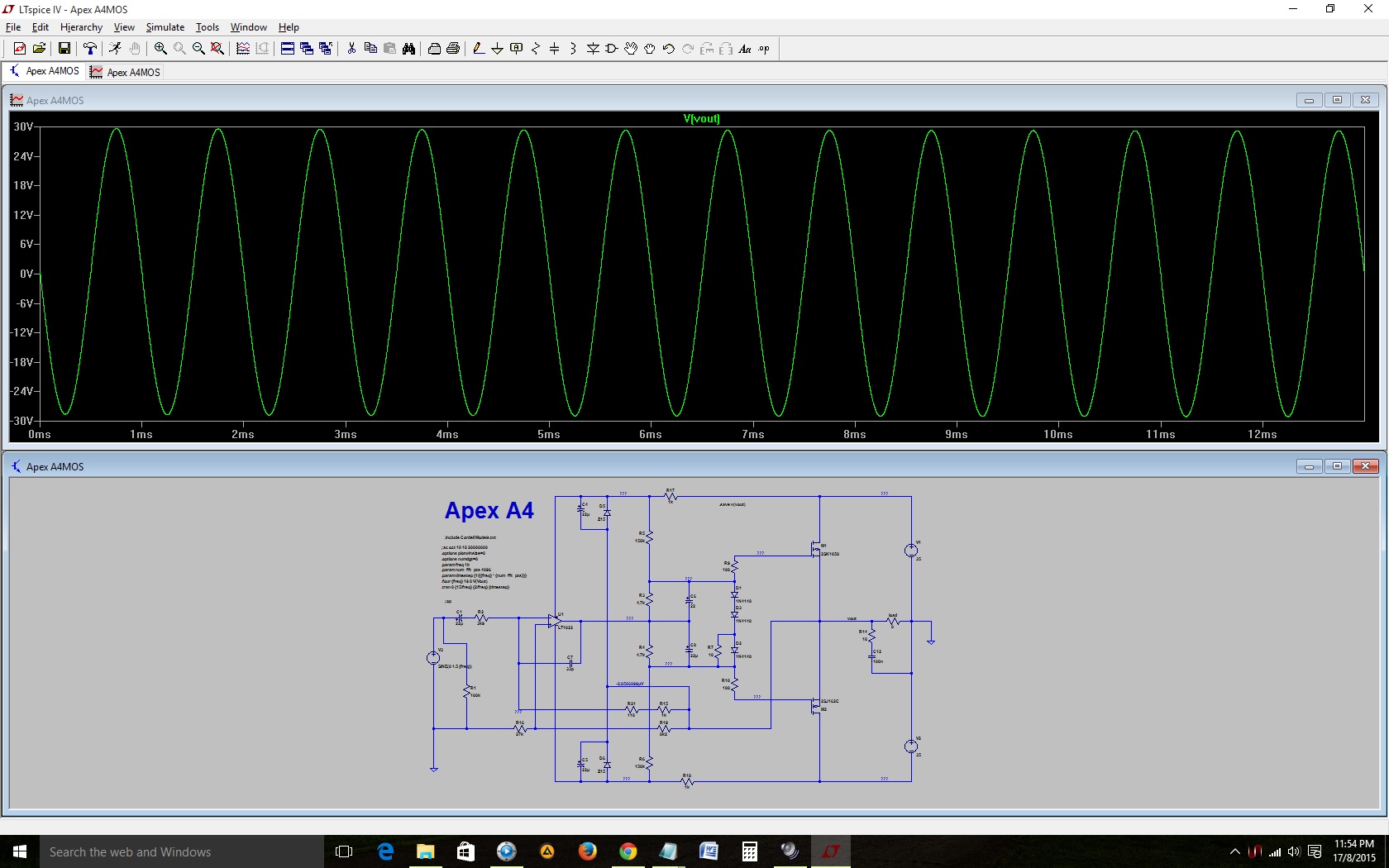Maximize the schematic sub-window
The width and height of the screenshot is (1389, 868).
[1337, 466]
